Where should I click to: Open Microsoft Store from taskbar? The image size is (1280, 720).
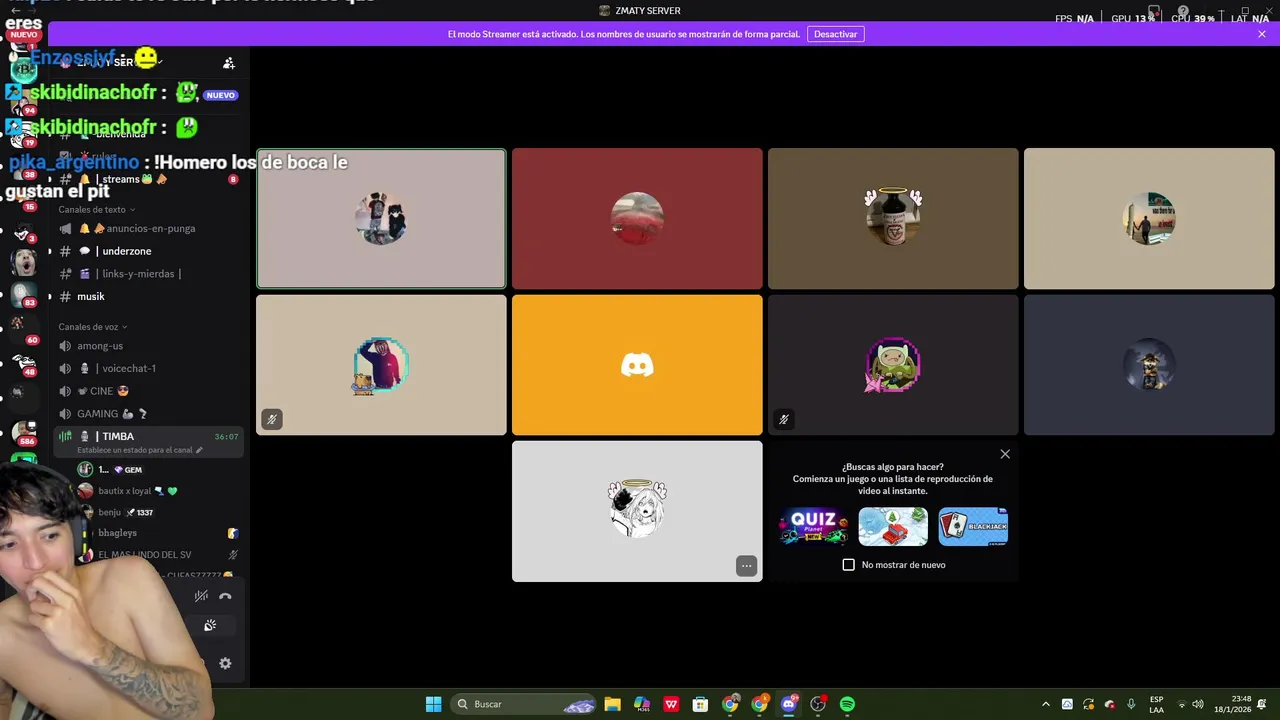coord(700,704)
